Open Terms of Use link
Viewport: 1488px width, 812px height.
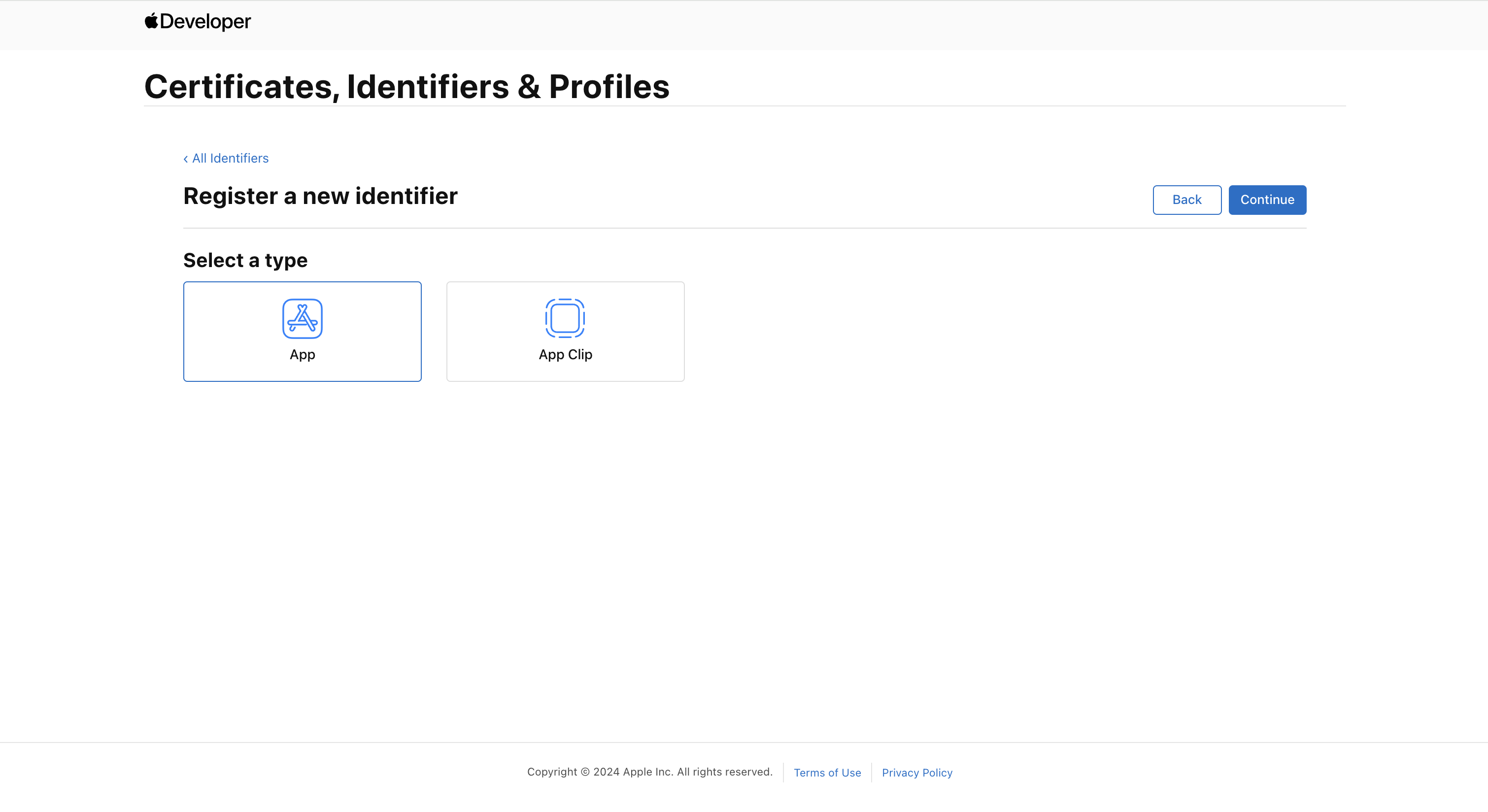click(x=827, y=773)
